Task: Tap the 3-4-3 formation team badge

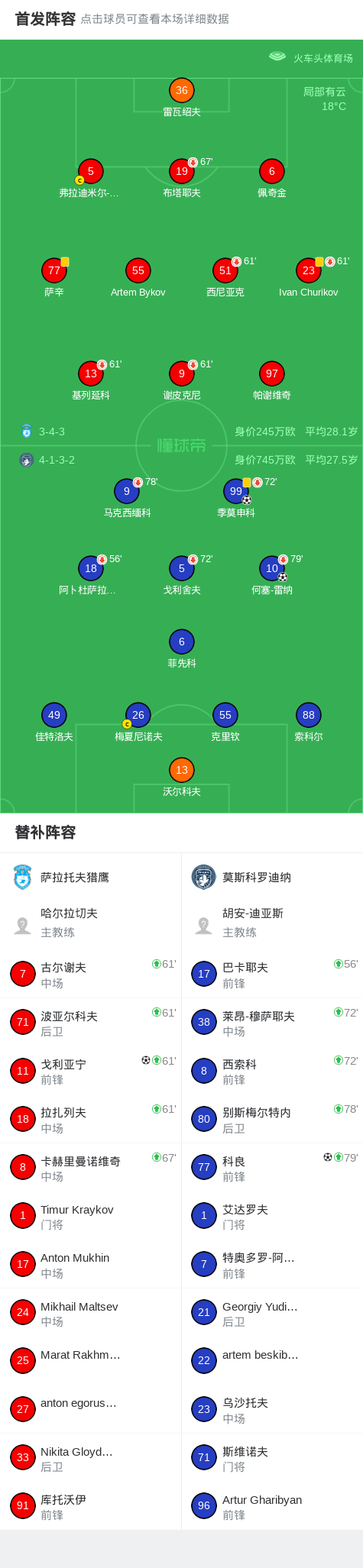Action: (x=27, y=432)
